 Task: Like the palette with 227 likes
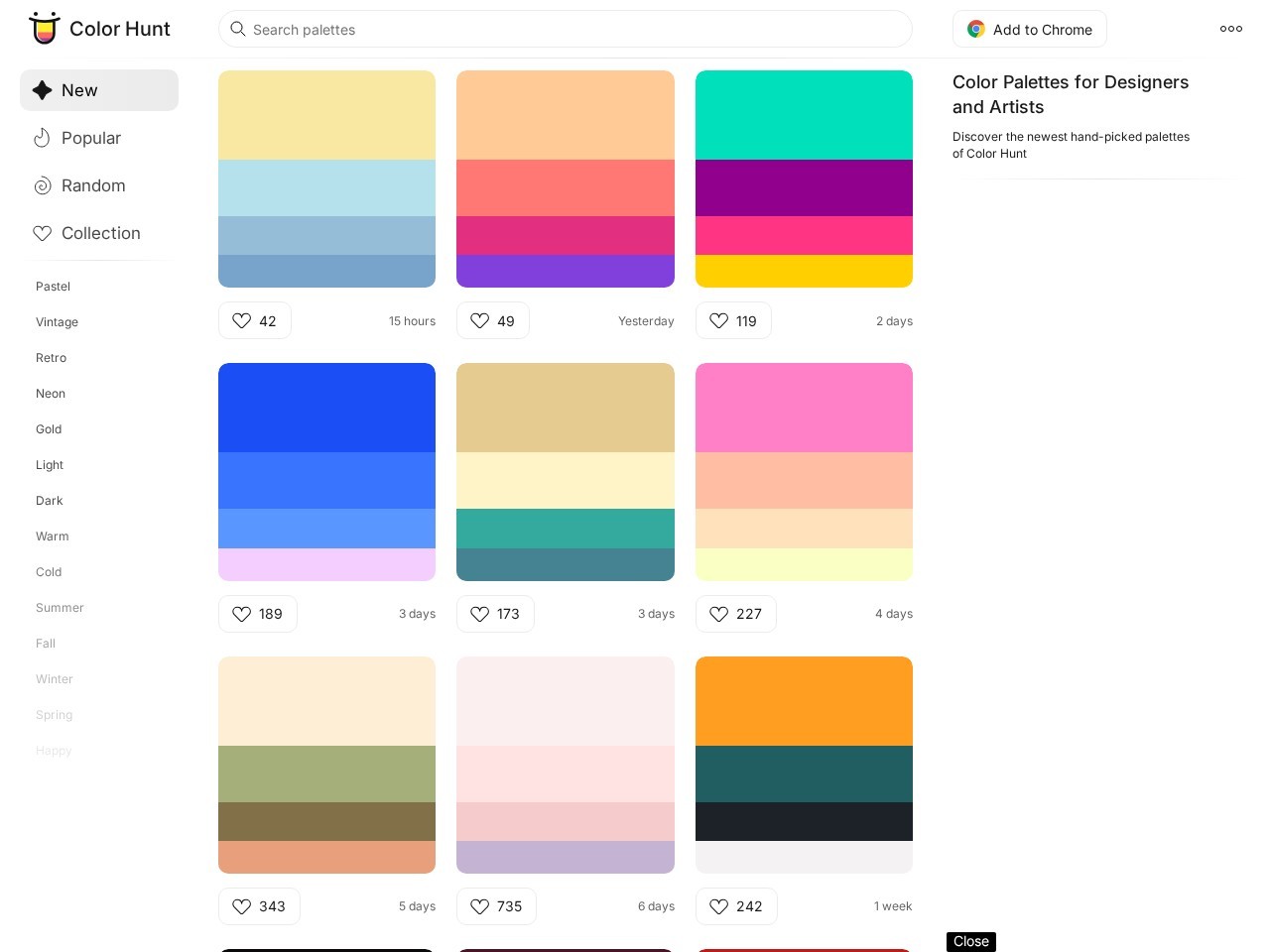click(x=736, y=614)
